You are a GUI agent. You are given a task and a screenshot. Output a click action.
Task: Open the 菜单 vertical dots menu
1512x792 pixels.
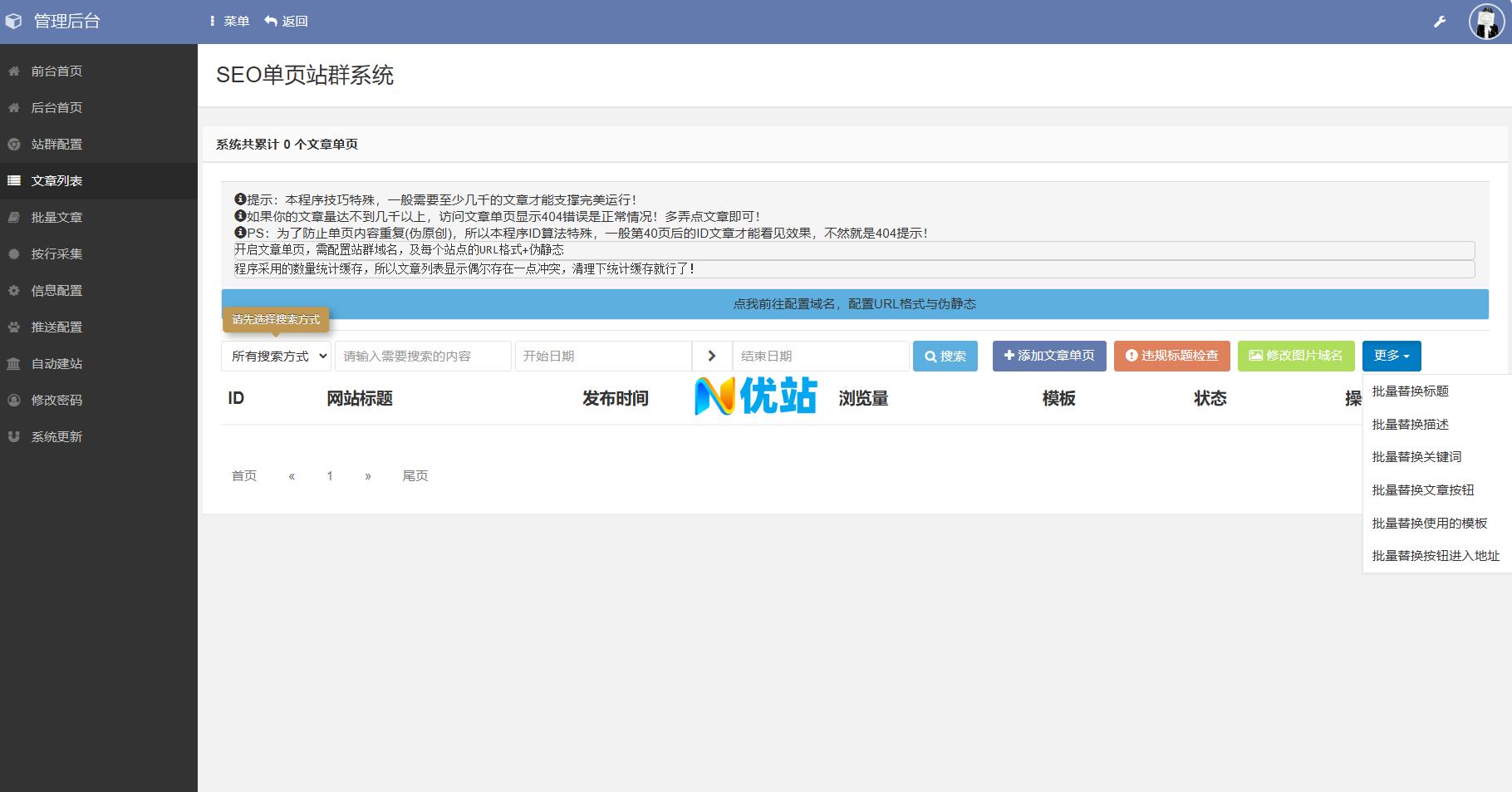[x=213, y=22]
